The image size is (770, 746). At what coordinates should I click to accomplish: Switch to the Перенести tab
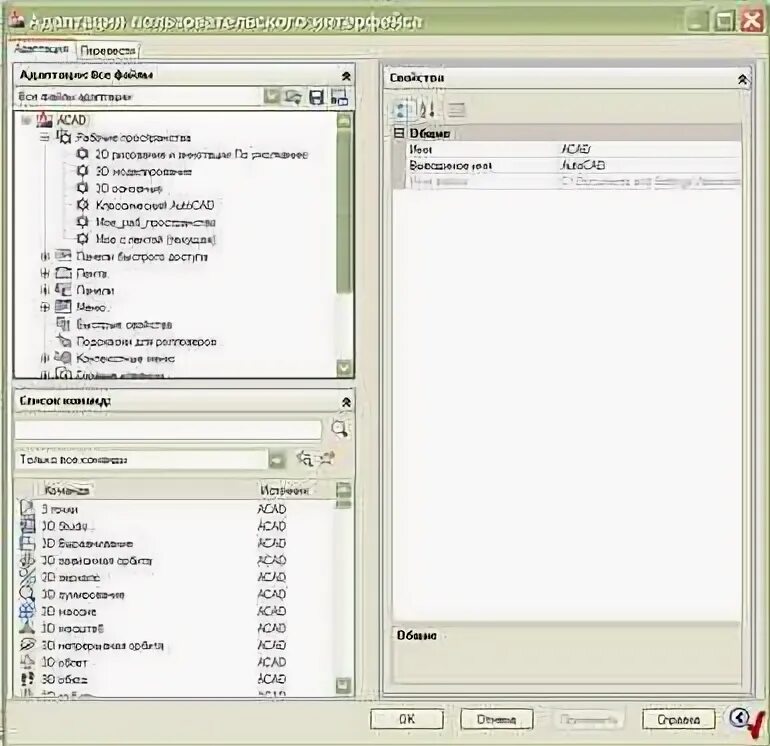pyautogui.click(x=108, y=51)
